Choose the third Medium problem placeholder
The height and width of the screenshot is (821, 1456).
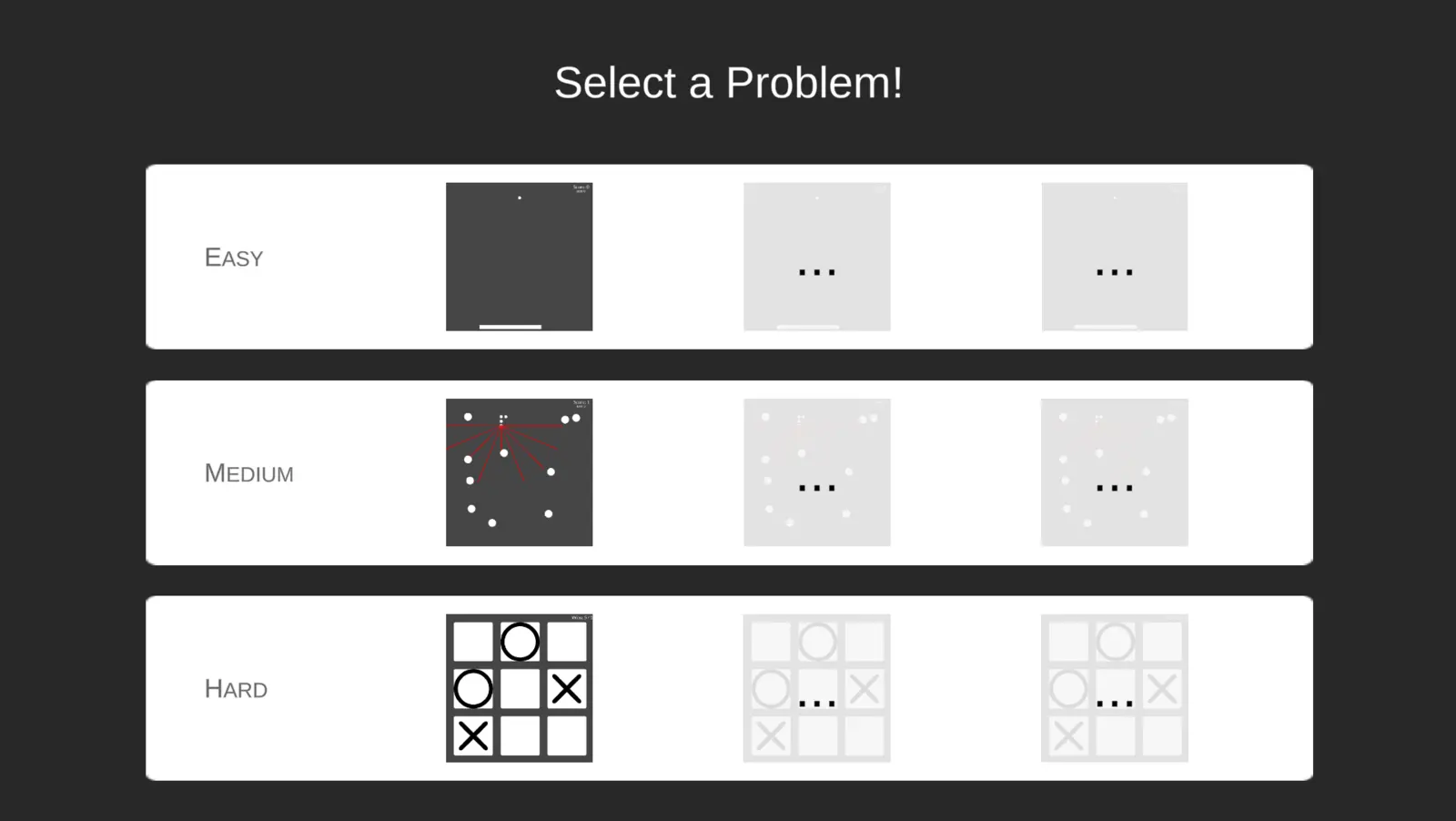tap(1114, 472)
